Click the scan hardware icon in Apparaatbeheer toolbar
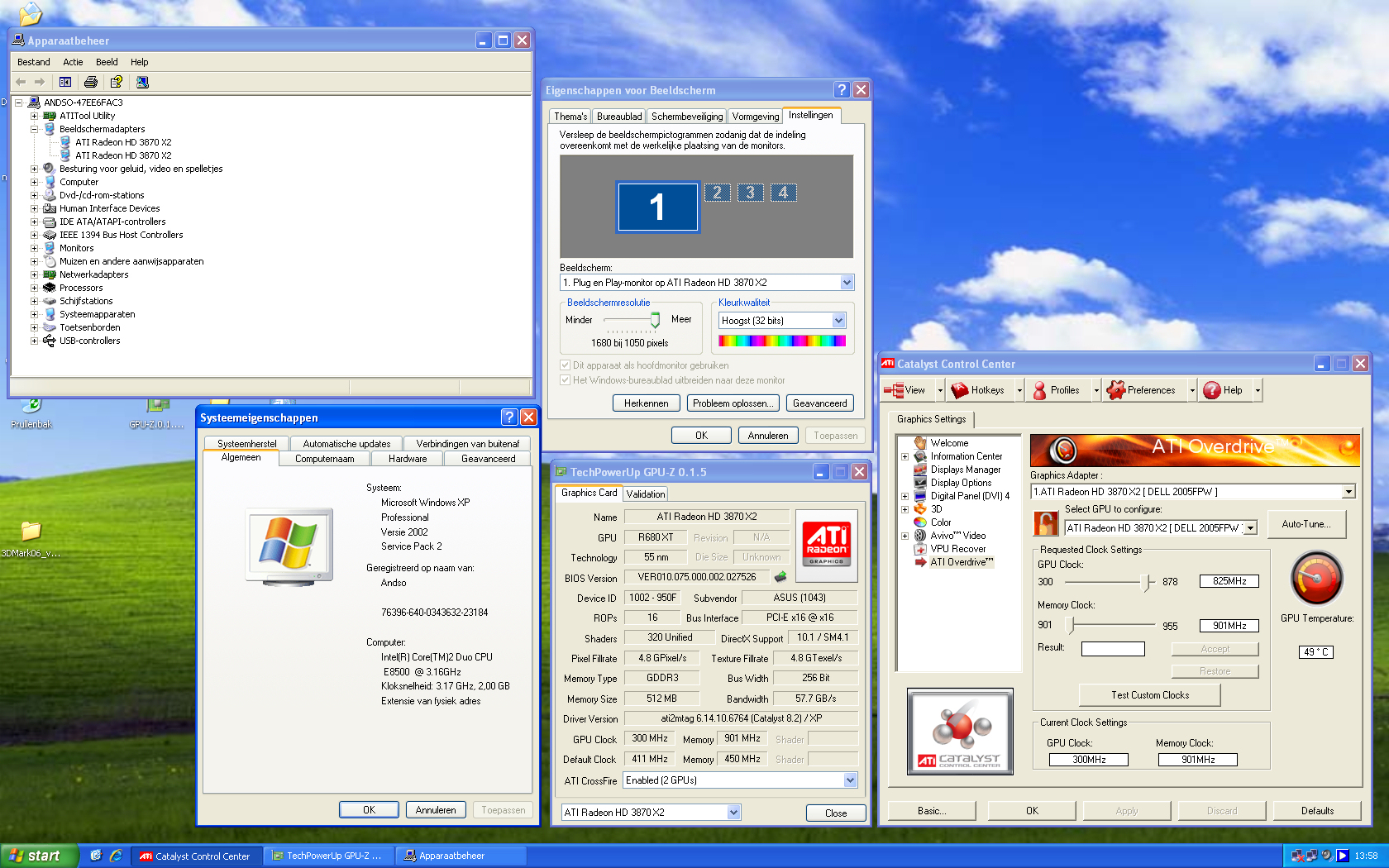Image resolution: width=1389 pixels, height=868 pixels. [142, 82]
